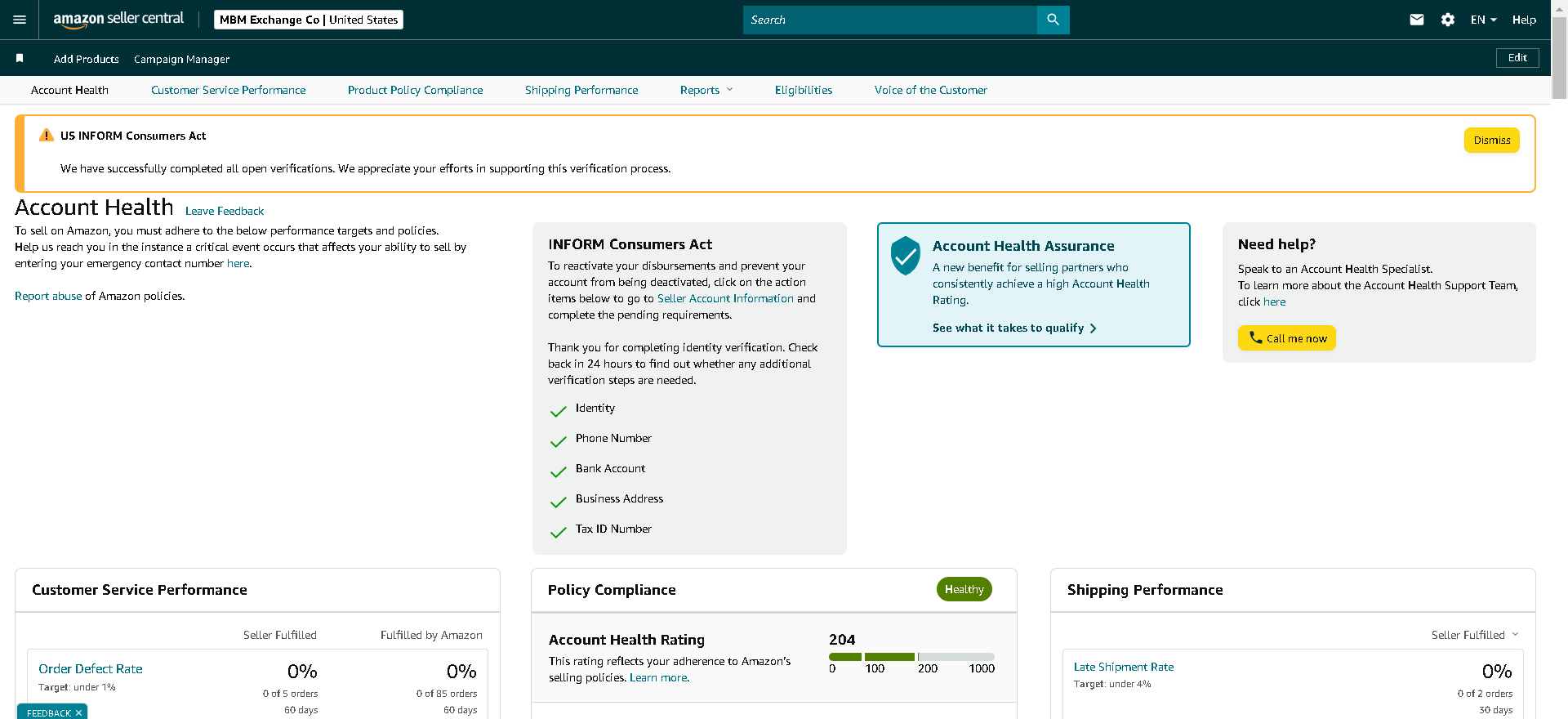Open the hamburger navigation menu

(20, 20)
